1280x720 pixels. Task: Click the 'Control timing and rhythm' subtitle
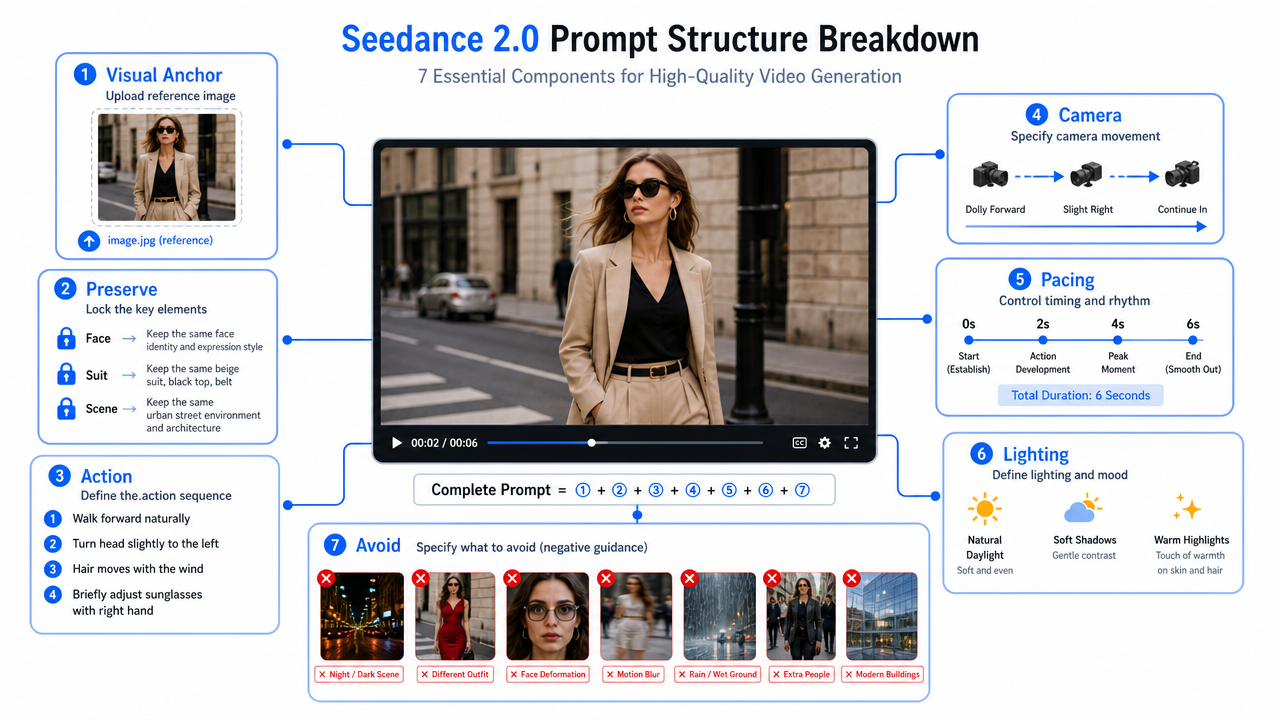pos(1074,301)
